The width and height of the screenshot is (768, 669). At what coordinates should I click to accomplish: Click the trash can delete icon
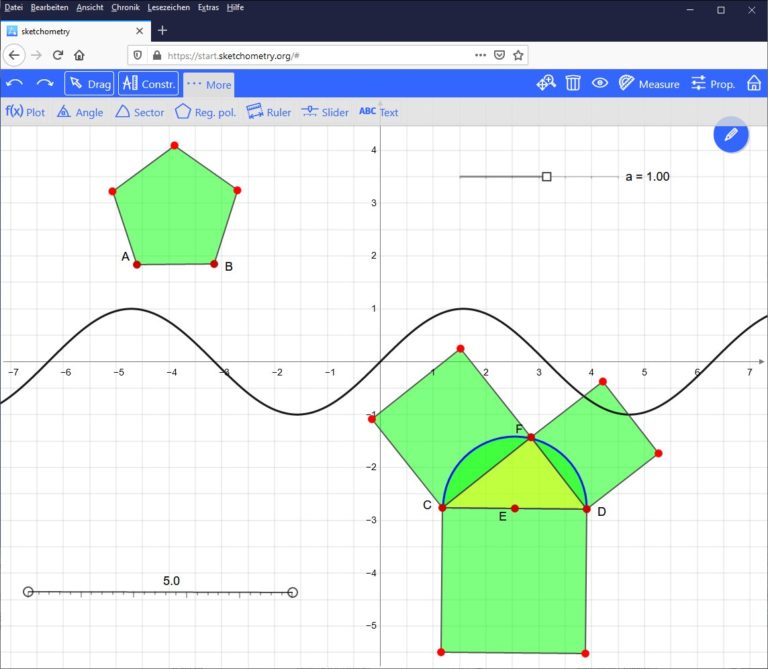pos(573,84)
